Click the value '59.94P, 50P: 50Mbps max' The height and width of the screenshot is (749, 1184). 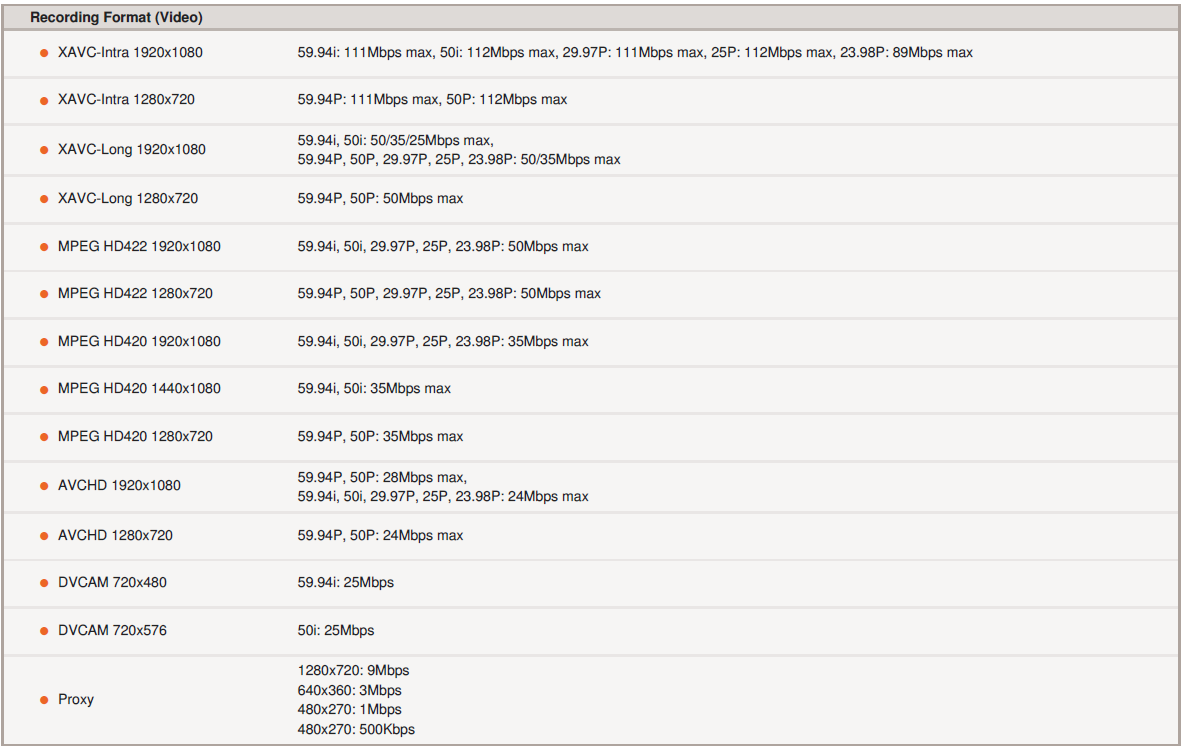tap(381, 199)
